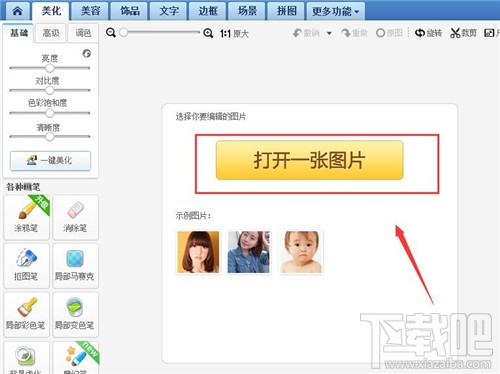Select the 消除笔 eraser pen
The height and width of the screenshot is (374, 500).
(75, 217)
